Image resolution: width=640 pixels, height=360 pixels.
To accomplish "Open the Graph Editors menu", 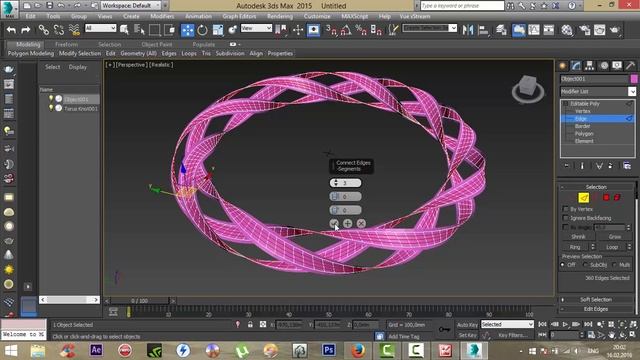I will (x=239, y=16).
